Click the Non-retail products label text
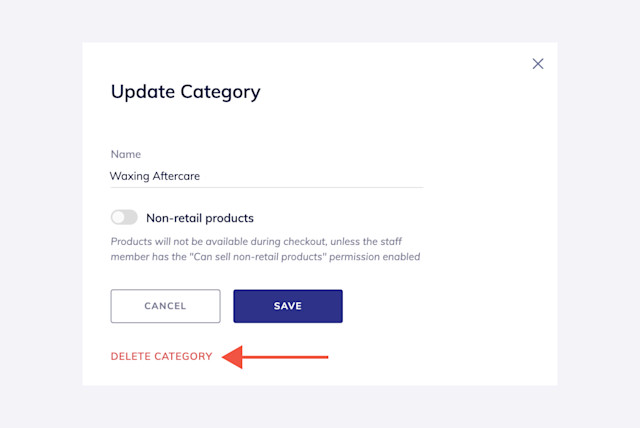The width and height of the screenshot is (640, 428). pos(200,218)
